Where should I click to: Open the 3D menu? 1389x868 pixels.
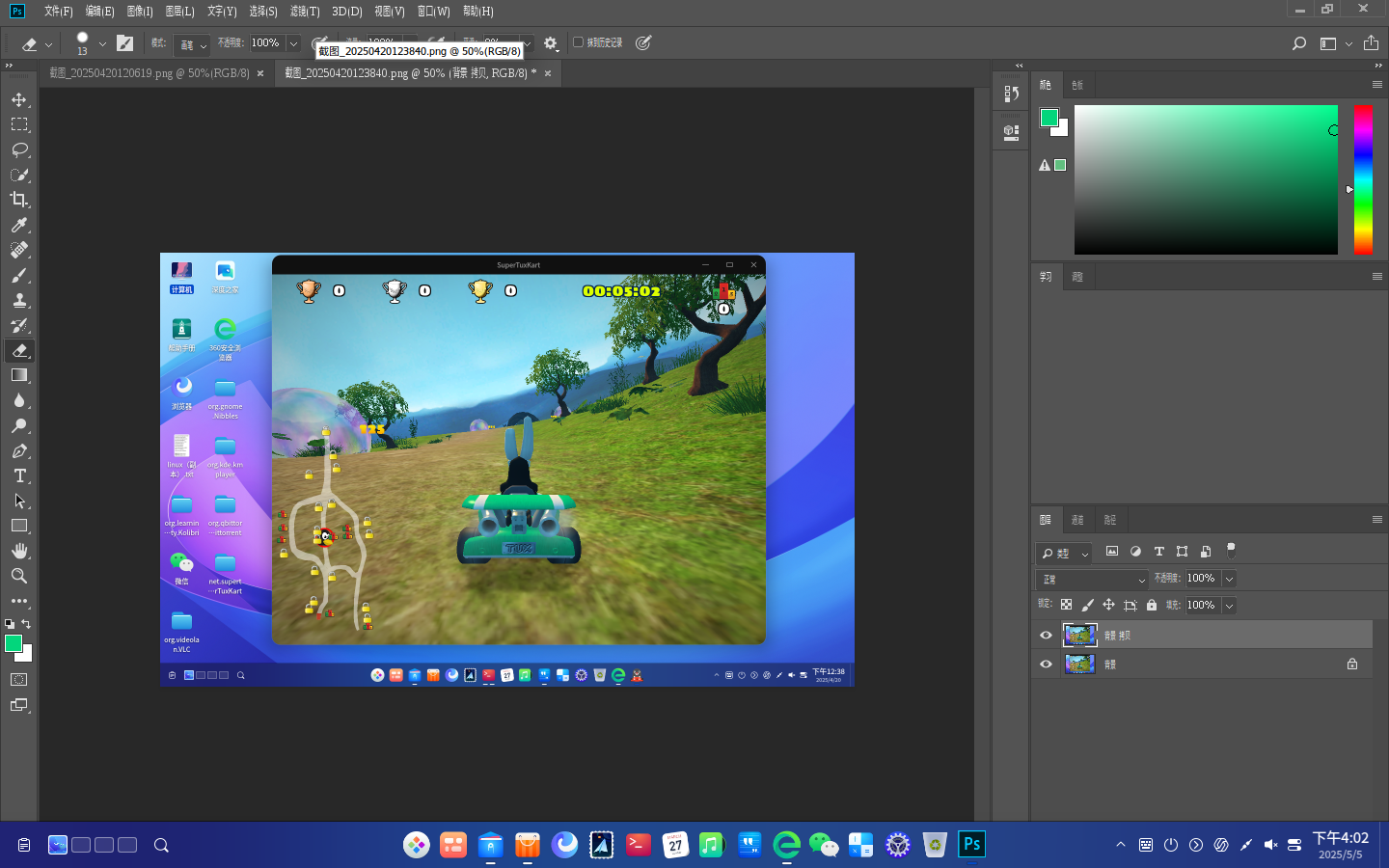347,12
